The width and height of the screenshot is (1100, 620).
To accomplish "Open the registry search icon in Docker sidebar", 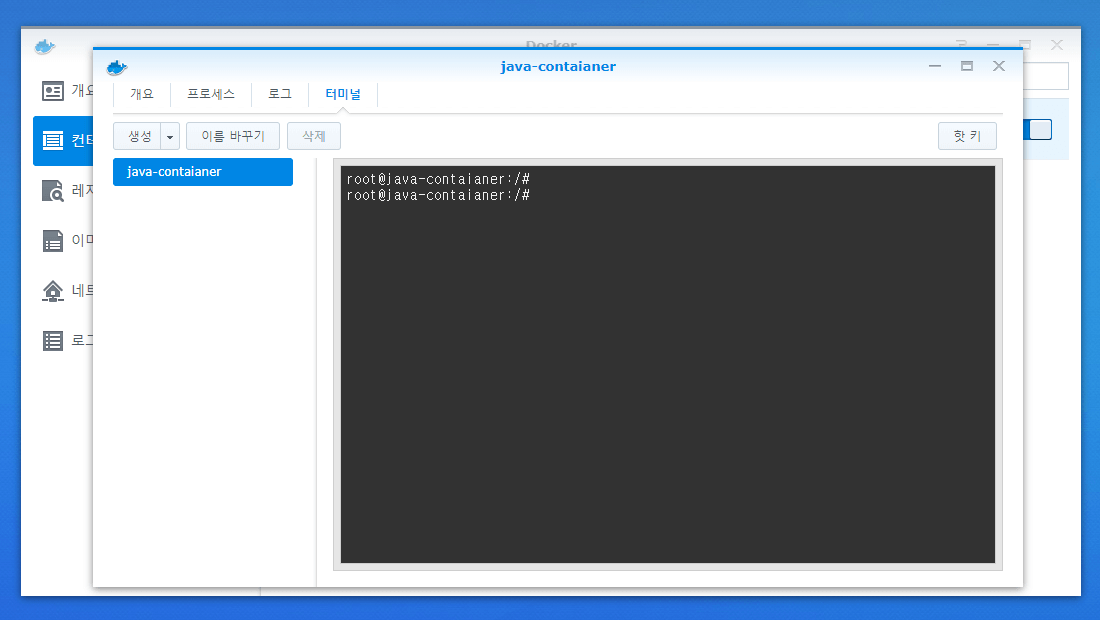I will pos(53,191).
